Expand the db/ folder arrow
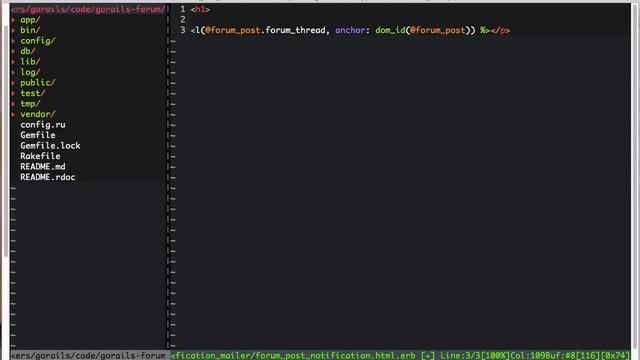Screen dimensions: 640x360 [13, 51]
